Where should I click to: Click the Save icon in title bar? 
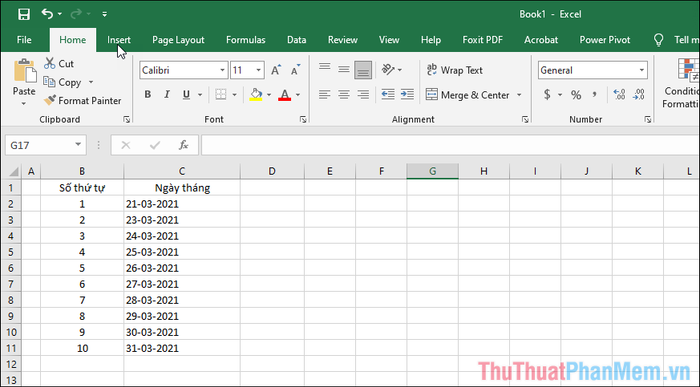point(24,14)
